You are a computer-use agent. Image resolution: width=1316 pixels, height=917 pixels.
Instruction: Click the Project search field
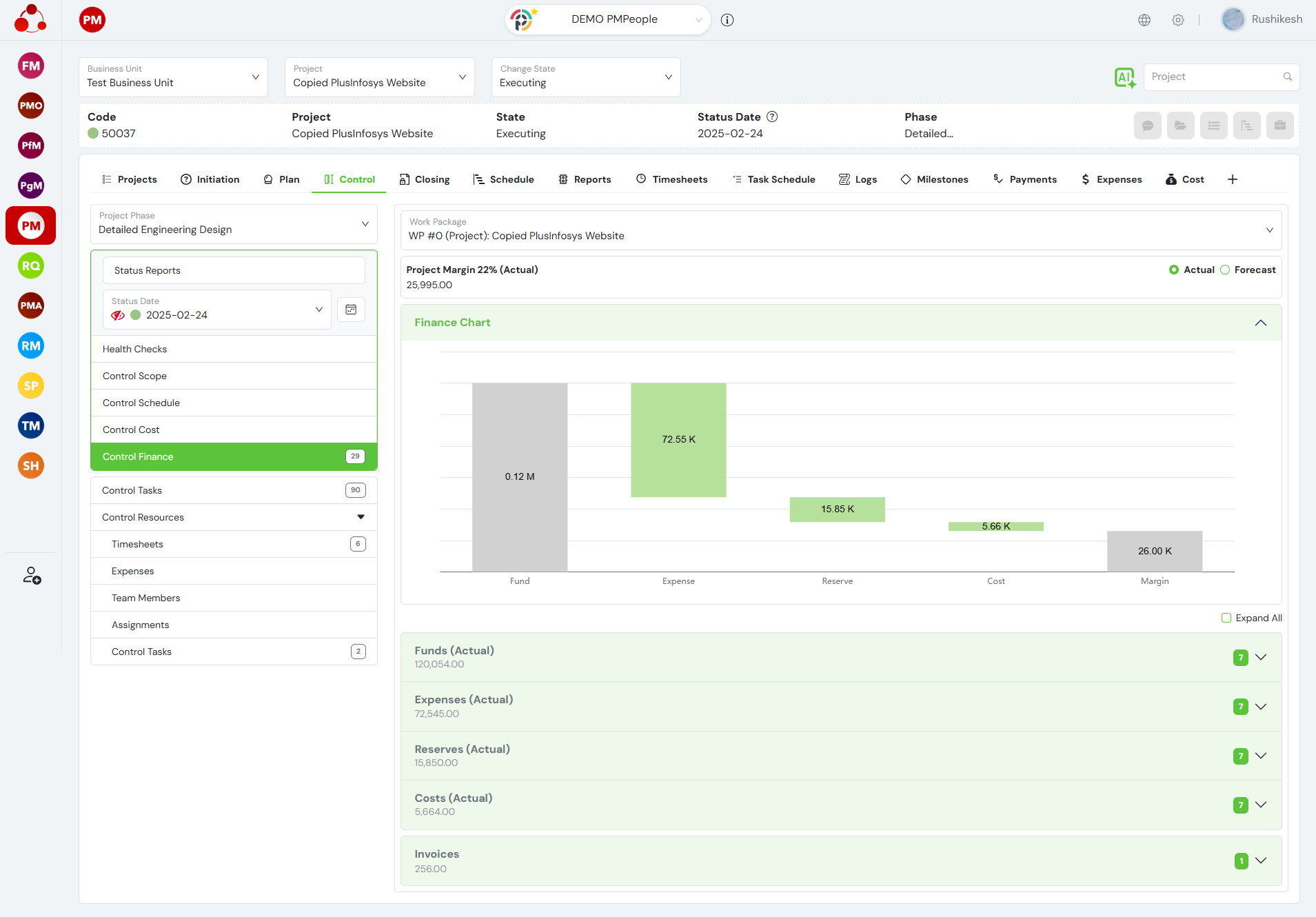click(1215, 77)
